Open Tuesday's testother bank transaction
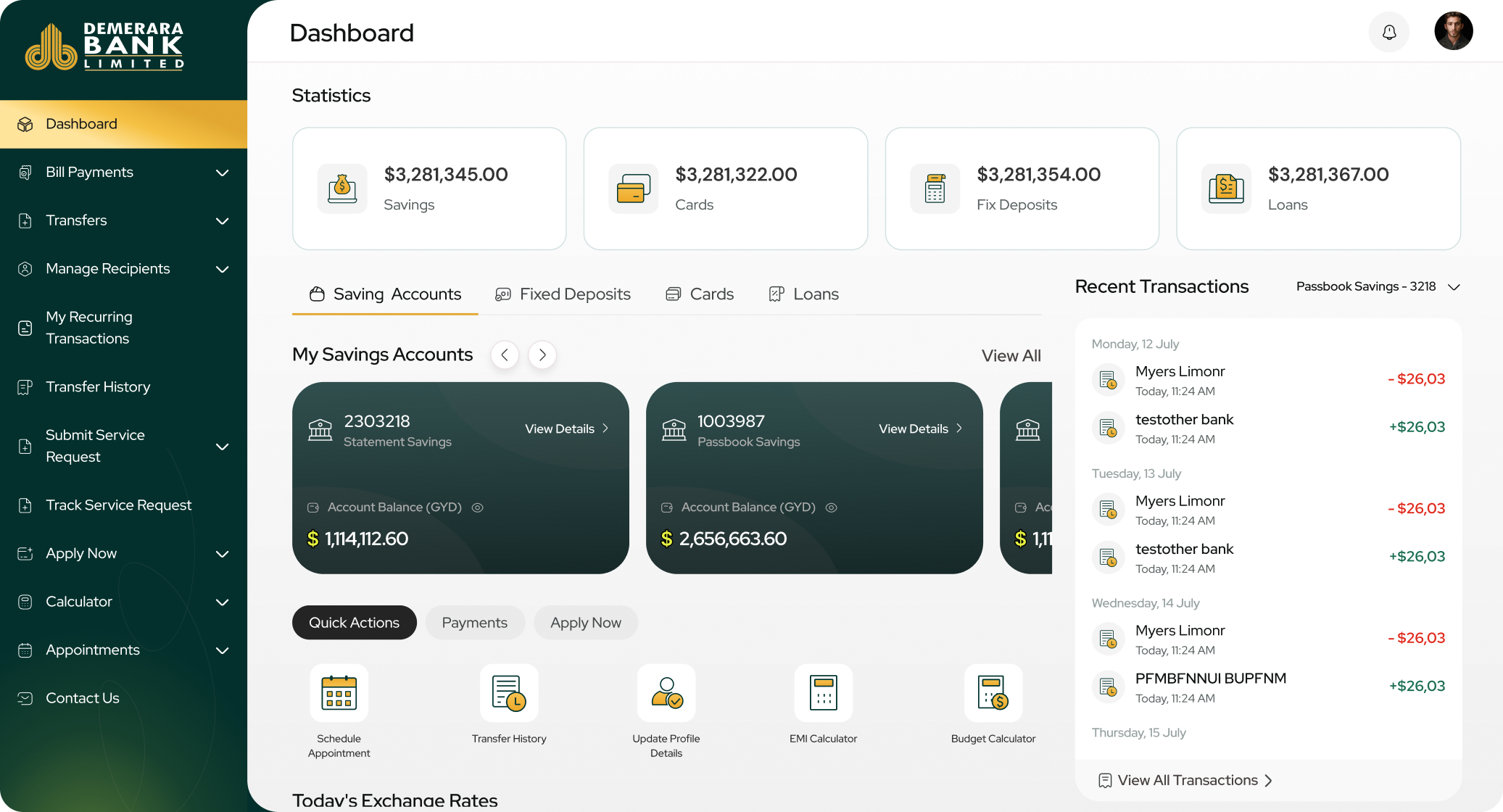Image resolution: width=1503 pixels, height=812 pixels. click(x=1268, y=558)
